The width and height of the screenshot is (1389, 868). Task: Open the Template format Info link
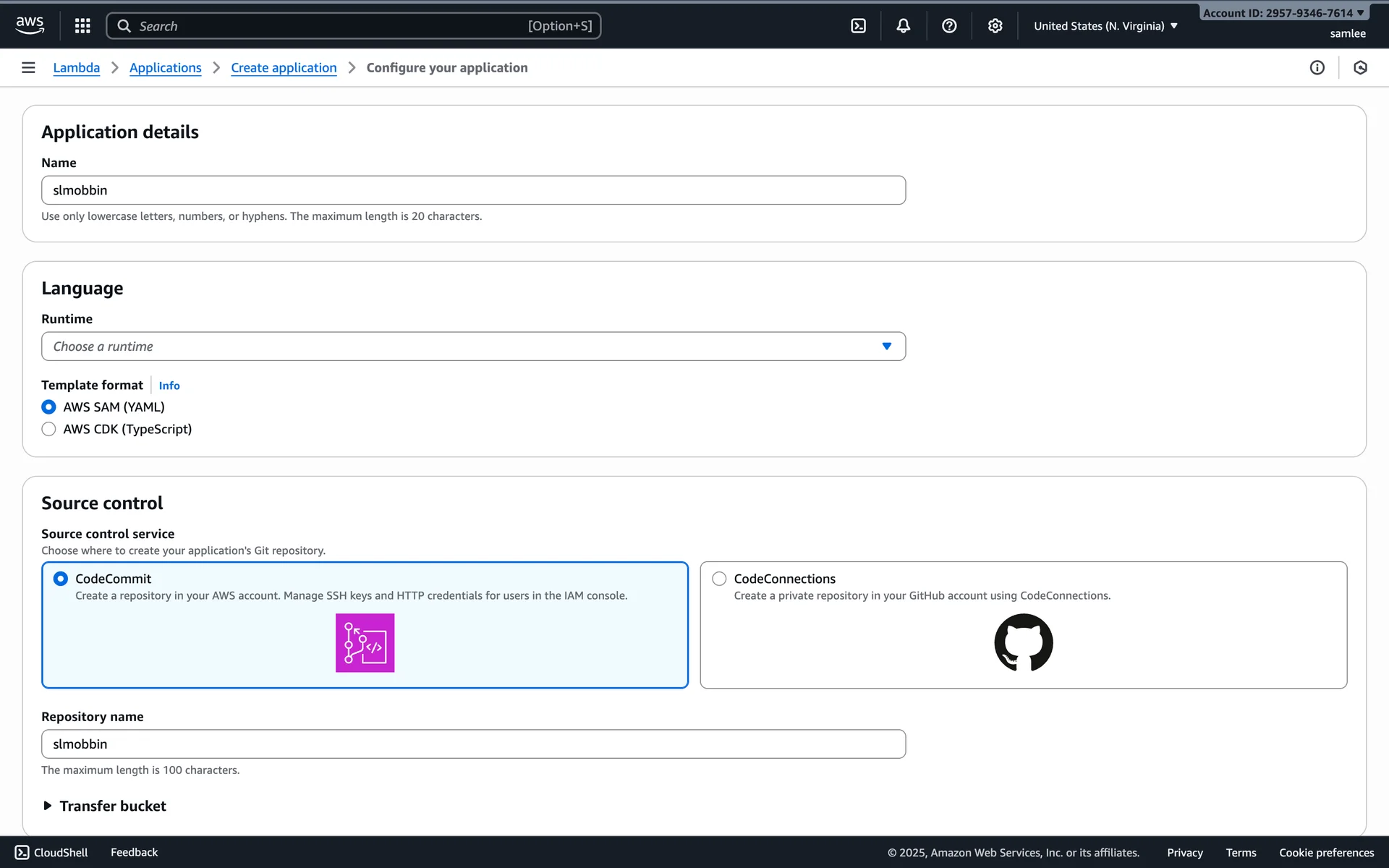(x=169, y=386)
